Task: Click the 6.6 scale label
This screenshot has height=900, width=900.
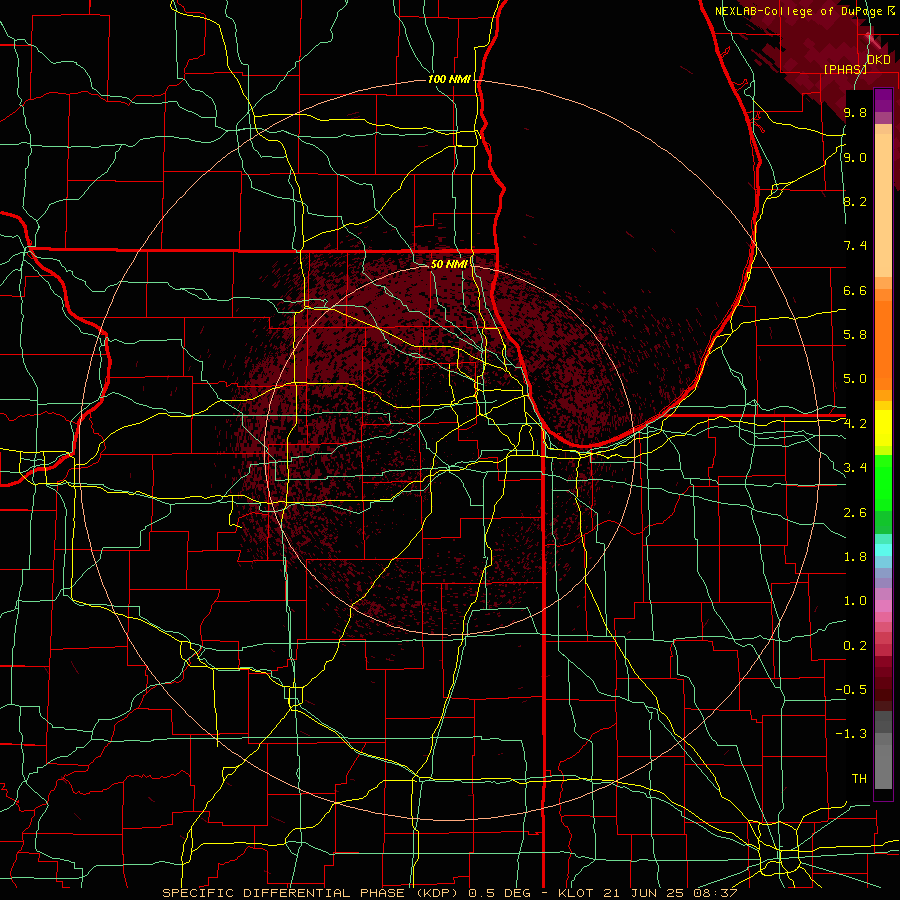Action: tap(855, 290)
